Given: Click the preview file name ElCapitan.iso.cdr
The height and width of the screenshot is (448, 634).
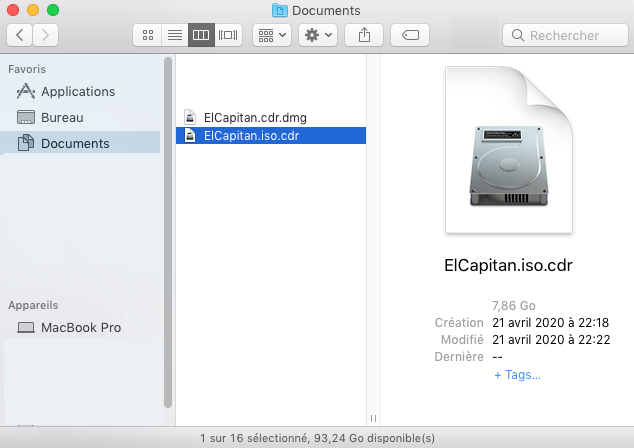Looking at the screenshot, I should (x=508, y=265).
